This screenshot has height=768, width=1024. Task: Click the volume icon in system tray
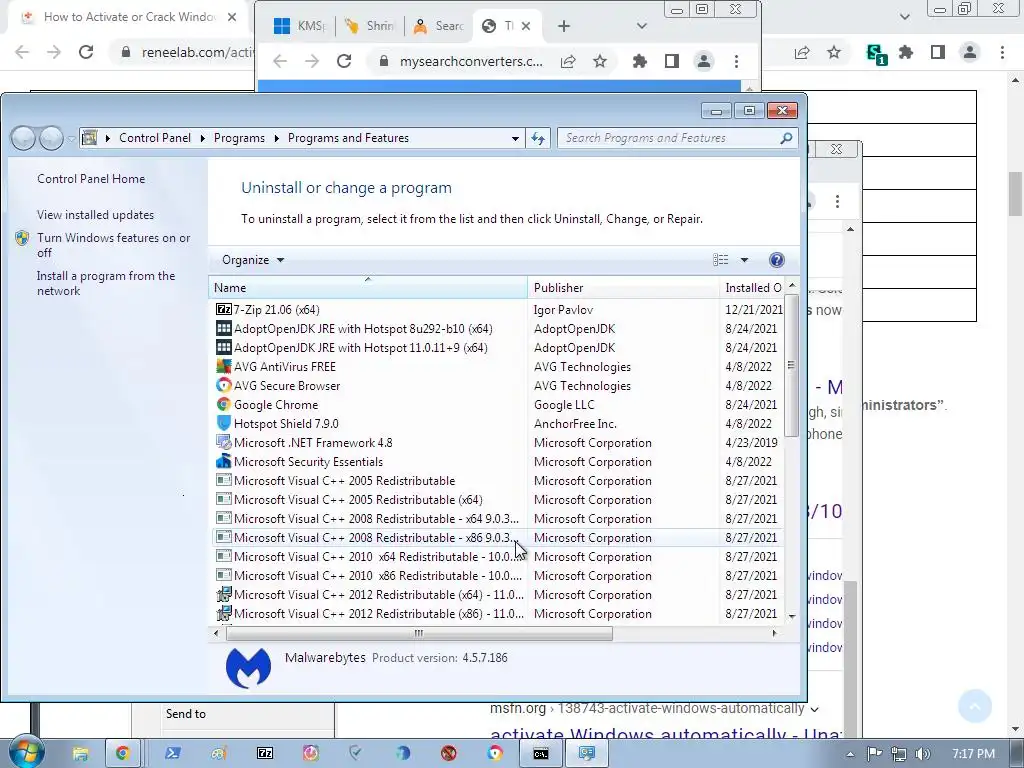click(923, 754)
